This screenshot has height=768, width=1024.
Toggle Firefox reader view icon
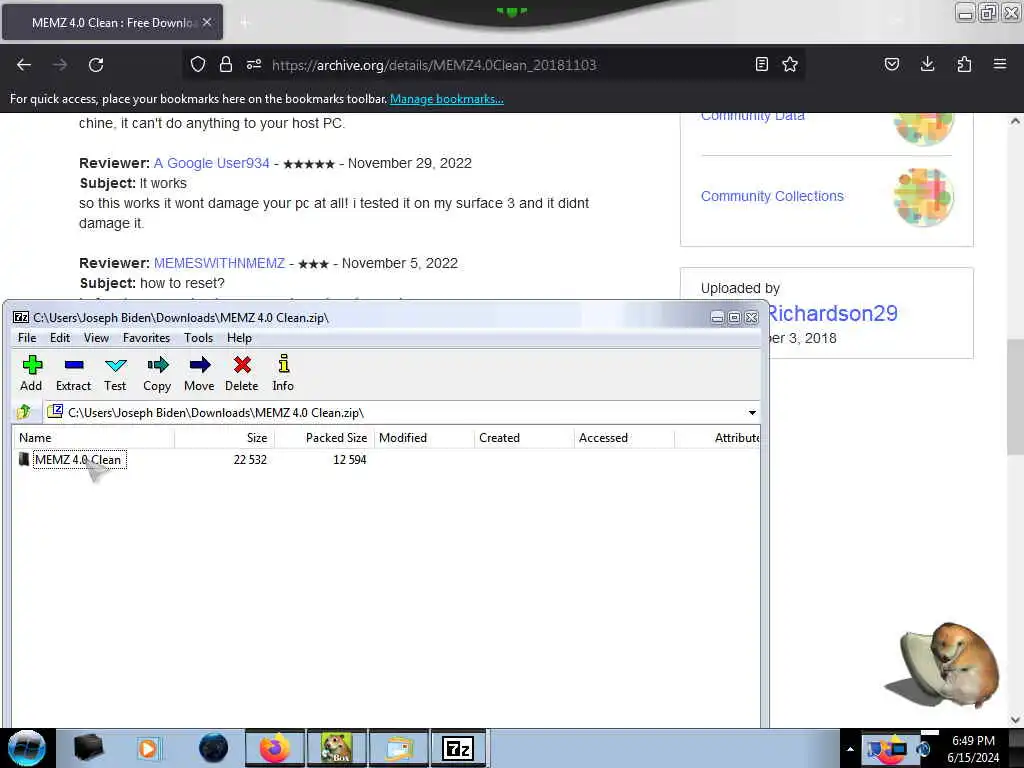pos(761,64)
